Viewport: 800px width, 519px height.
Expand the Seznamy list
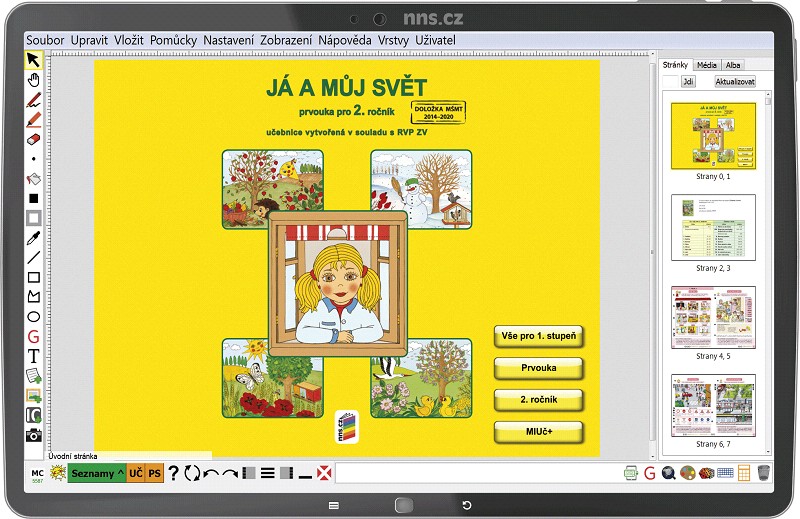pyautogui.click(x=97, y=473)
